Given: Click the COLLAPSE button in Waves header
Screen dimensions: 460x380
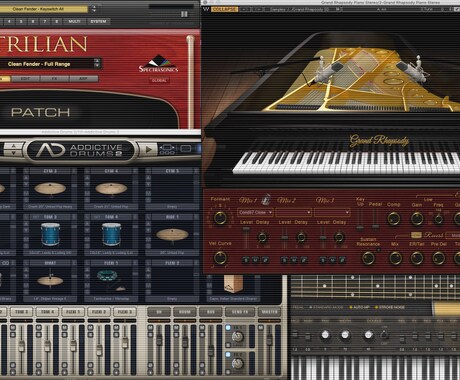Looking at the screenshot, I should [x=225, y=9].
